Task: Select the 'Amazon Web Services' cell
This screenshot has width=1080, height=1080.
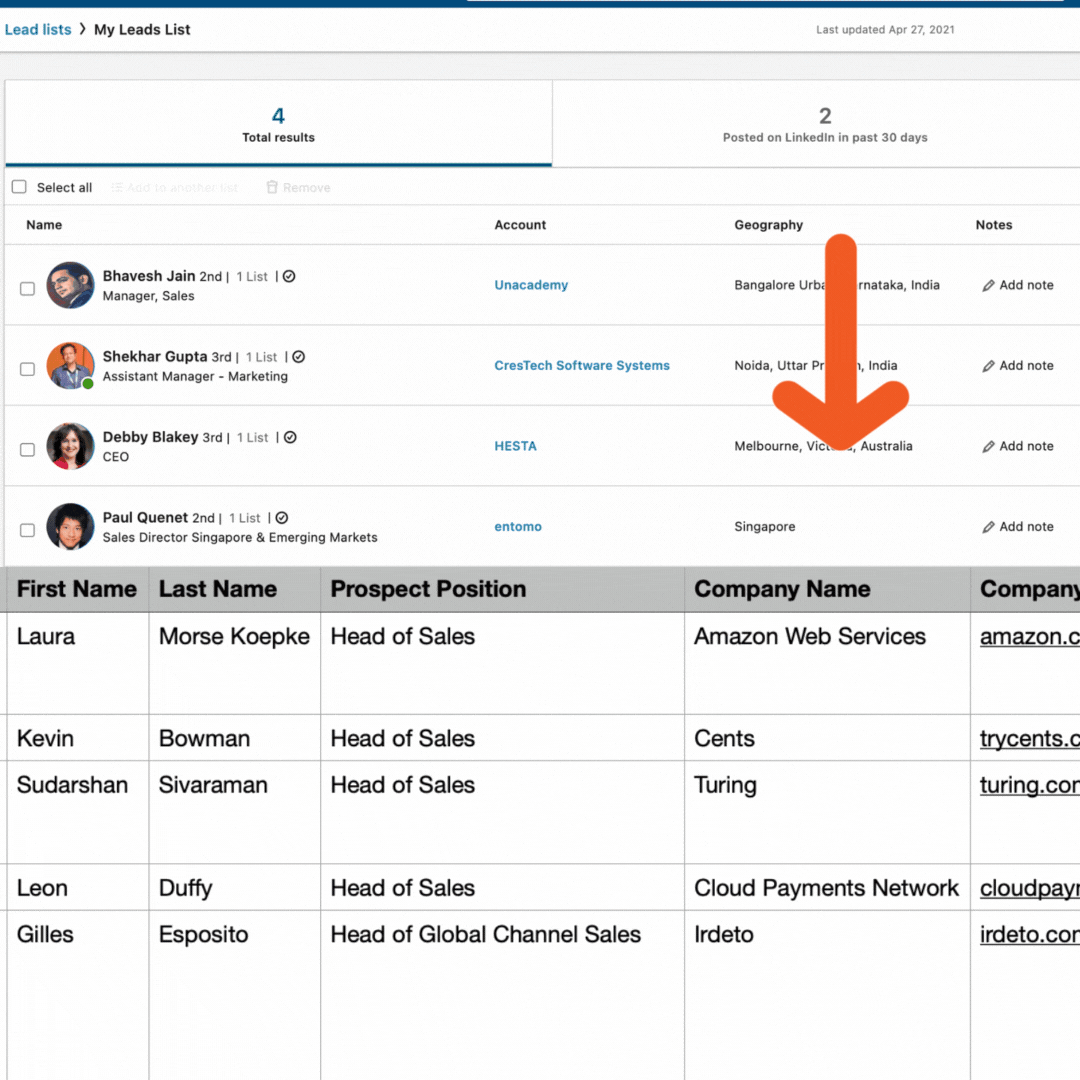Action: click(828, 663)
